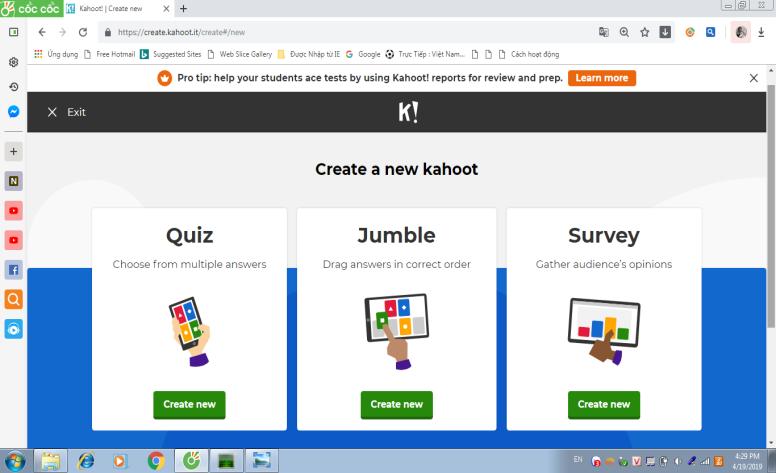Viewport: 776px width, 473px height.
Task: Click the browser back arrow
Action: (42, 32)
